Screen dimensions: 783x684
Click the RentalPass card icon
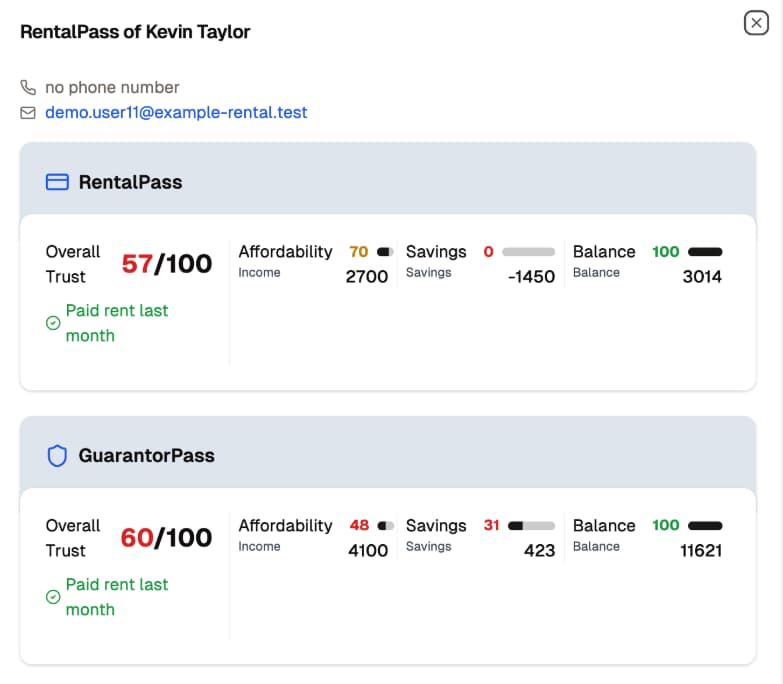(x=58, y=182)
